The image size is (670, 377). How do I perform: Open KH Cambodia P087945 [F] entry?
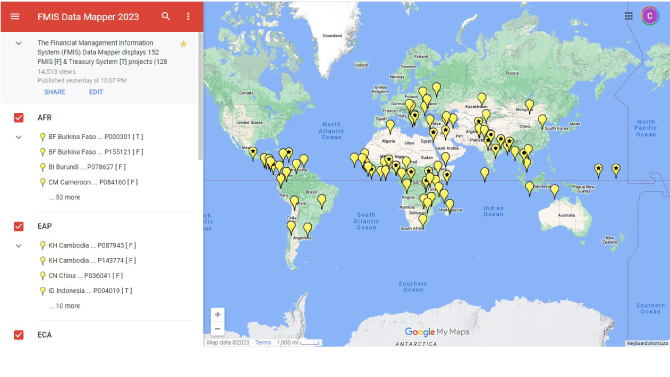92,245
